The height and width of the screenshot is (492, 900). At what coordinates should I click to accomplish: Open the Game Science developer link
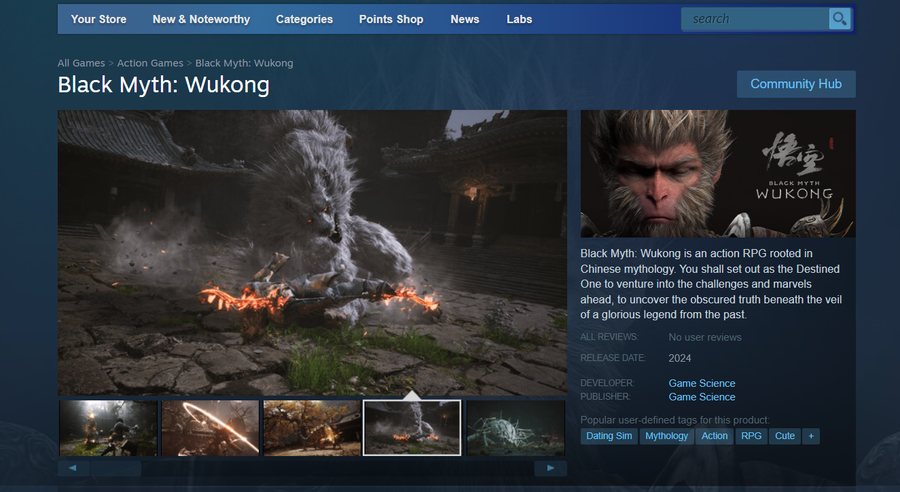point(702,383)
